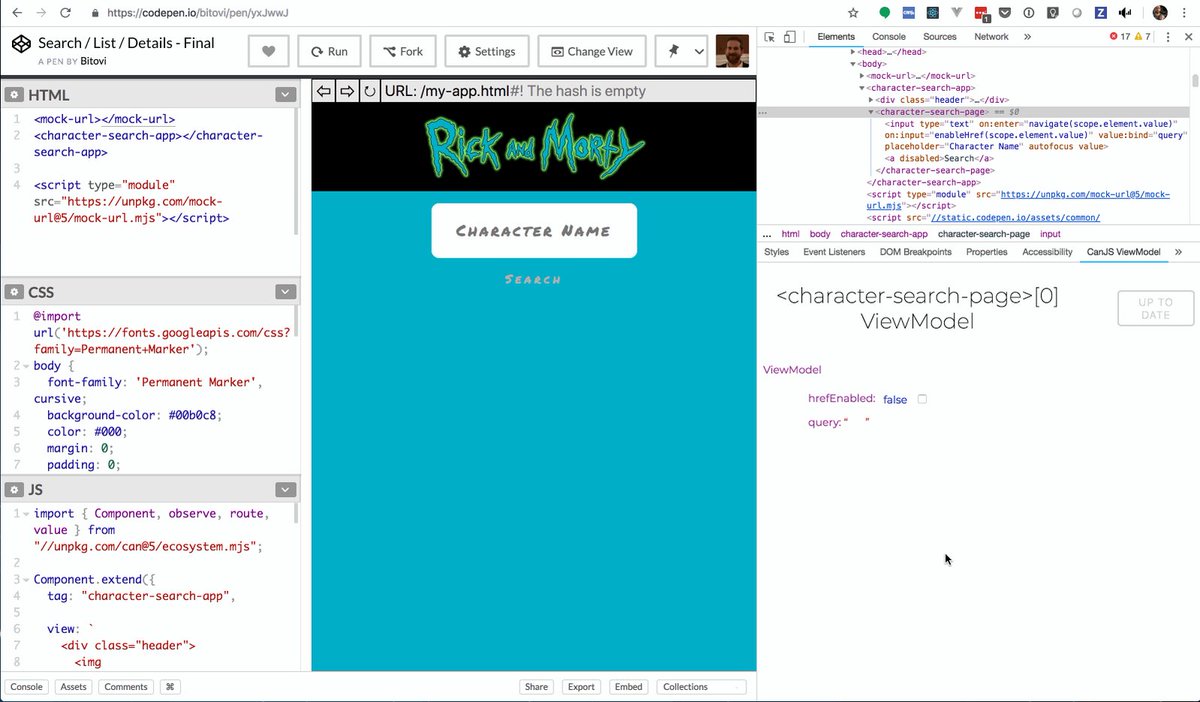Open the Pocket extension icon
1200x702 pixels.
click(1005, 13)
